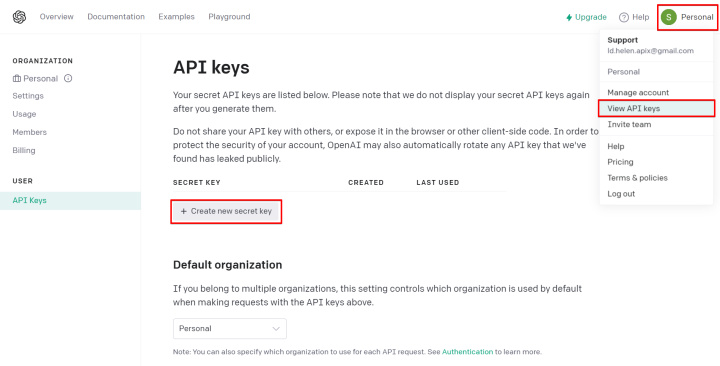Create new secret key button
This screenshot has height=366, width=720.
point(226,211)
